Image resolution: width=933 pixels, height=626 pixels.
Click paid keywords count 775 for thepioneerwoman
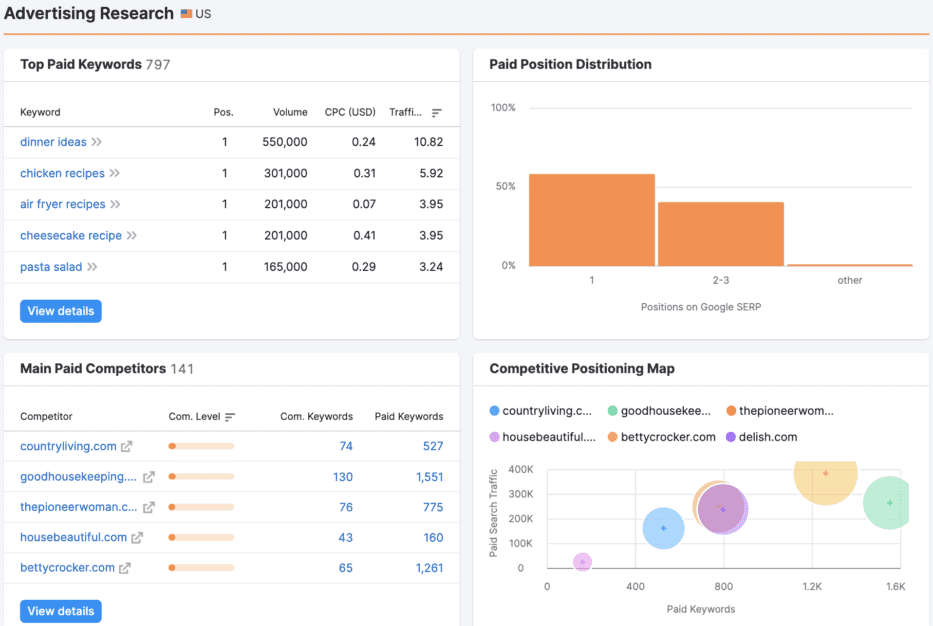coord(433,507)
